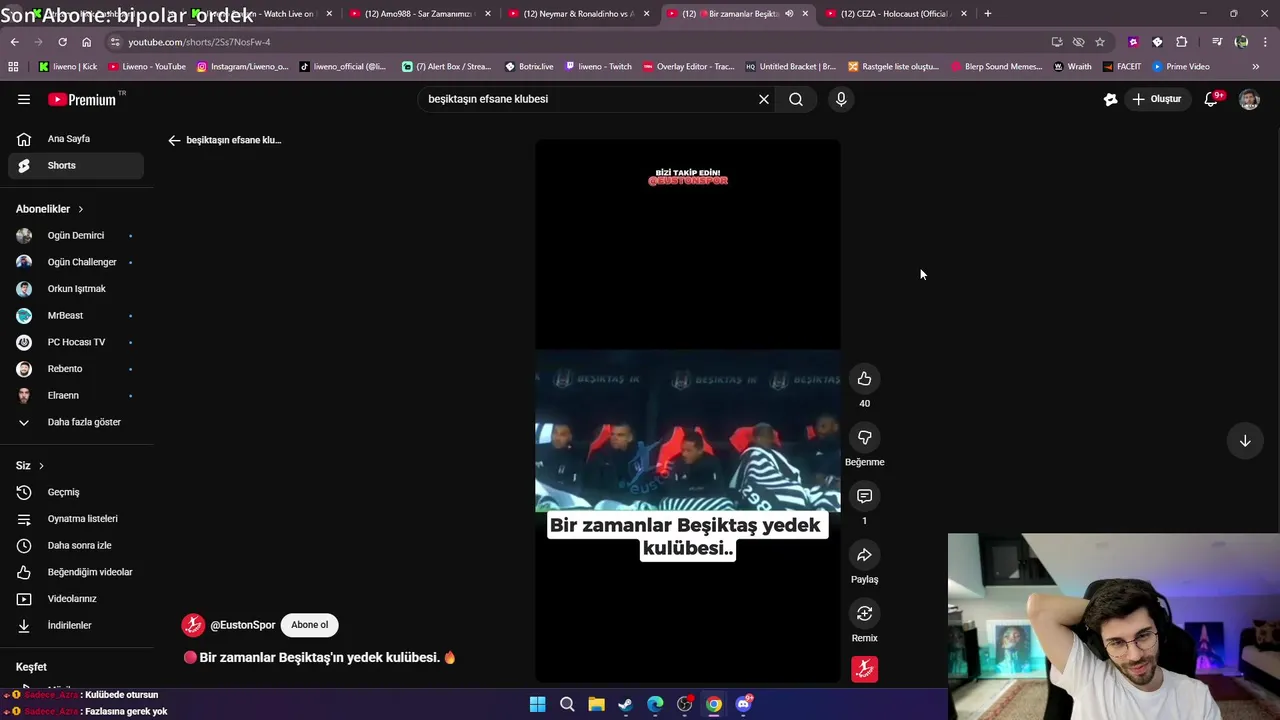Open Steam from the taskbar
Screen dimensions: 1280x720
625,704
